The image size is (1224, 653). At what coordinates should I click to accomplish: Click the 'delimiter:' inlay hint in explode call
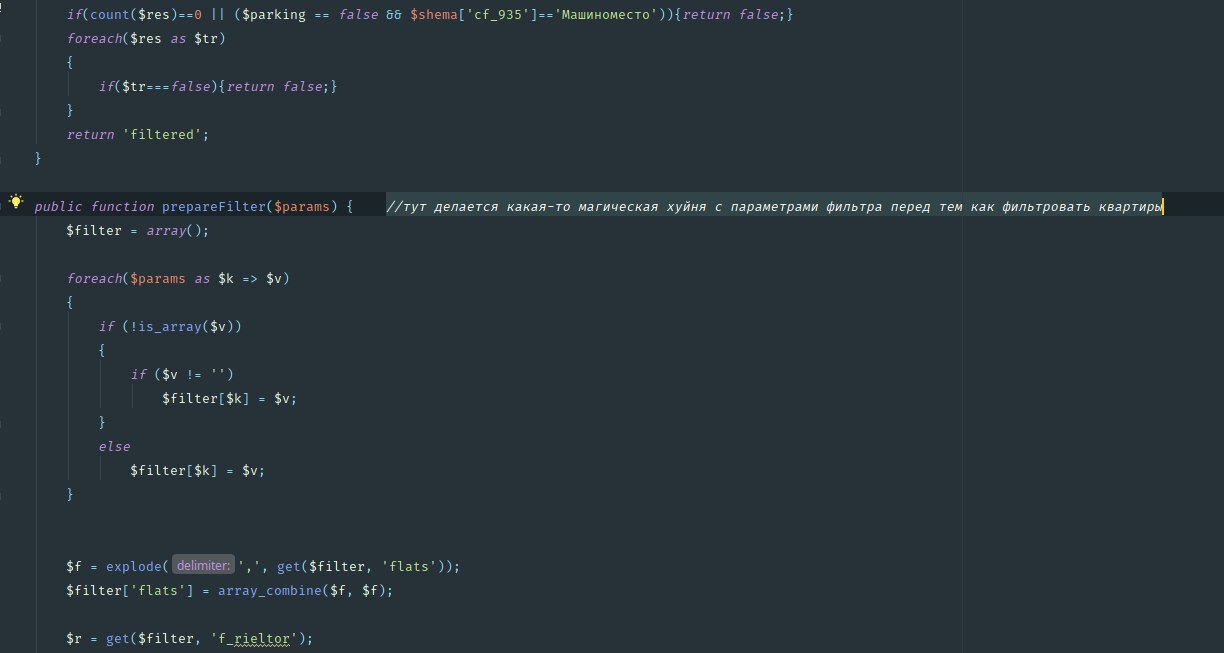203,566
